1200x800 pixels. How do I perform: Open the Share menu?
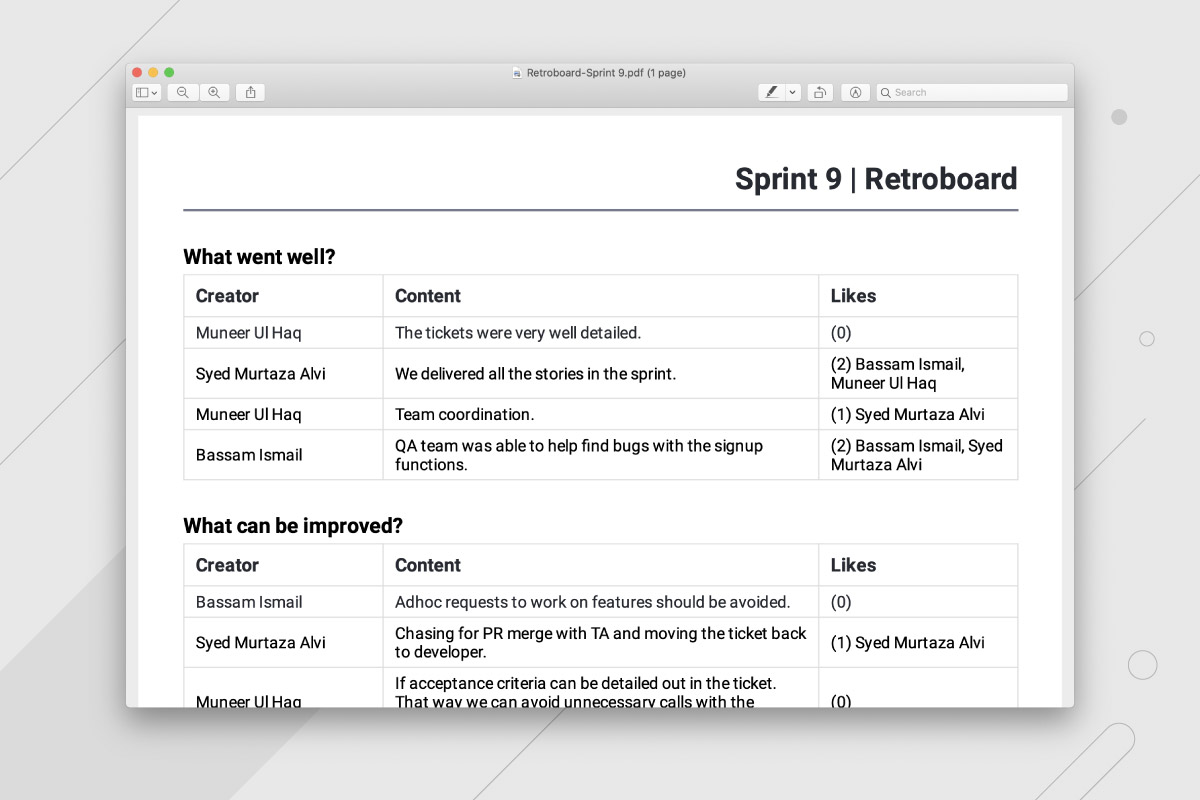point(250,92)
